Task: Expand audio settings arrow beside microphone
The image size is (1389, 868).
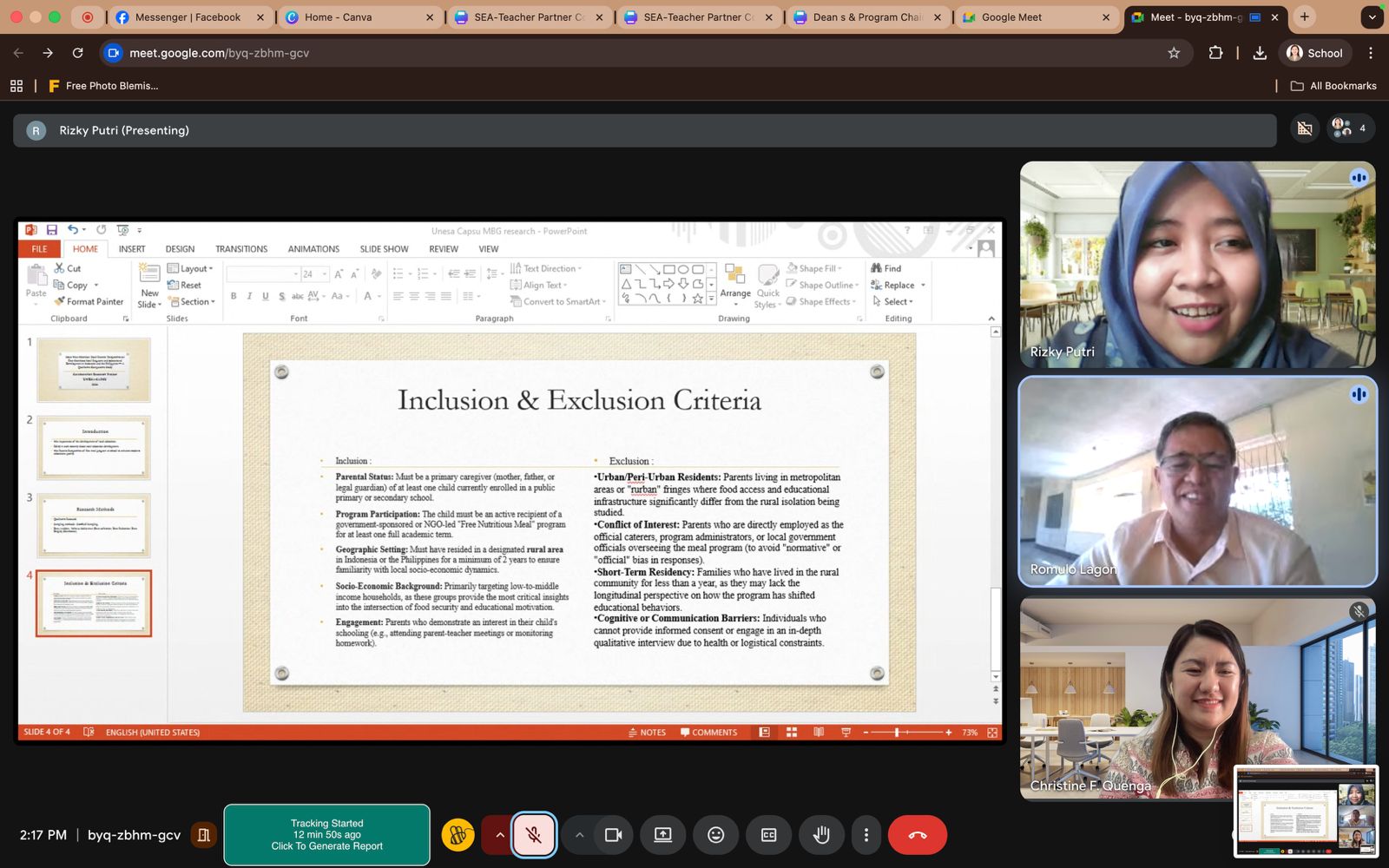Action: [500, 835]
